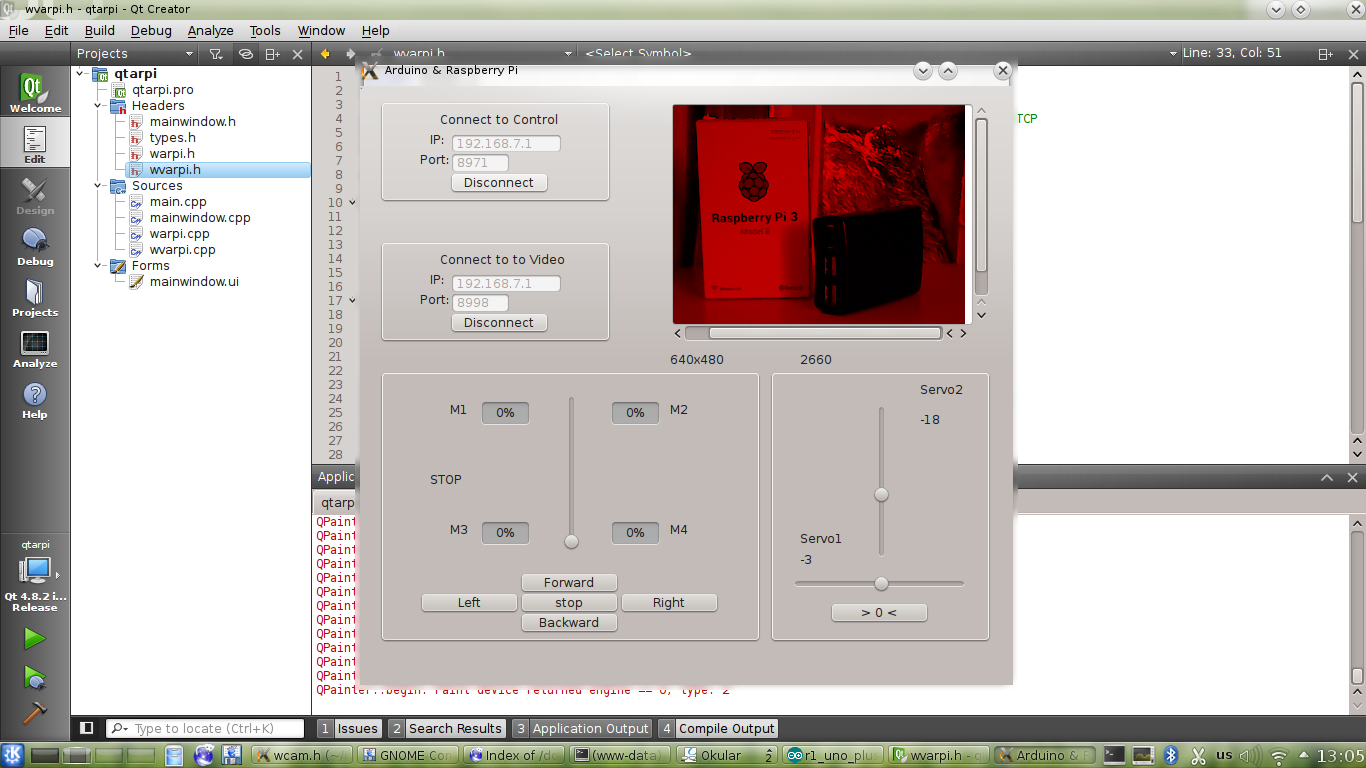Image resolution: width=1366 pixels, height=768 pixels.
Task: Build the project with the hammer icon
Action: pyautogui.click(x=35, y=712)
